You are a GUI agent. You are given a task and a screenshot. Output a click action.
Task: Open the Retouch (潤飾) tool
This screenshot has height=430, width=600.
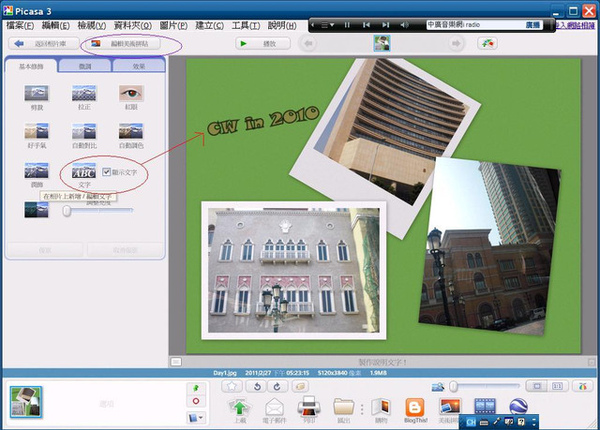(x=36, y=170)
